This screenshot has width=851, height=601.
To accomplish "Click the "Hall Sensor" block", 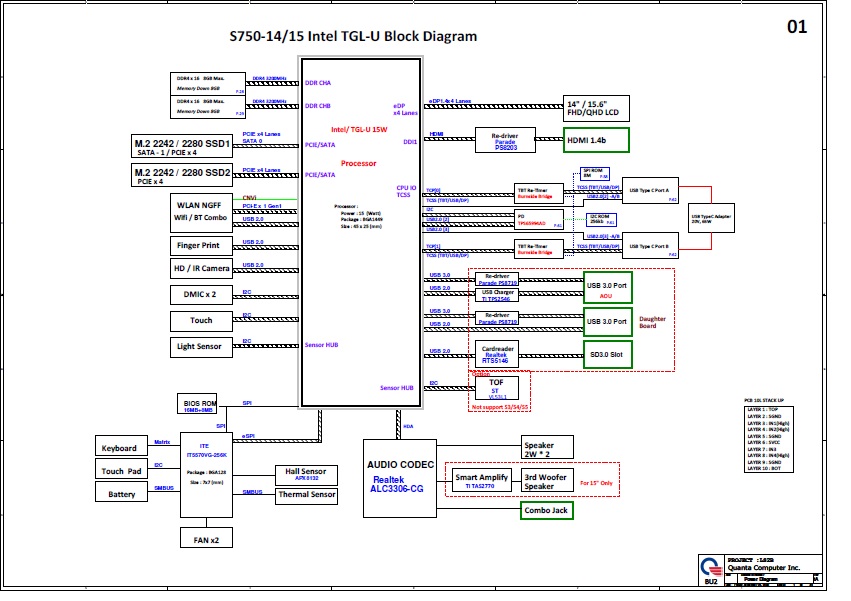I will coord(306,475).
